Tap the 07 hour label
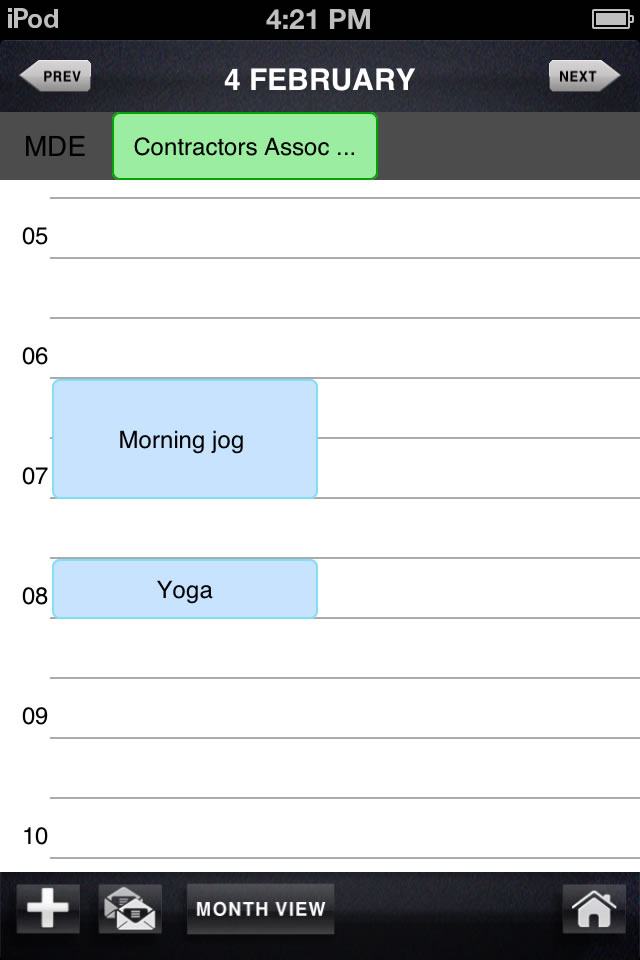Screen dimensions: 640x960 [35, 476]
